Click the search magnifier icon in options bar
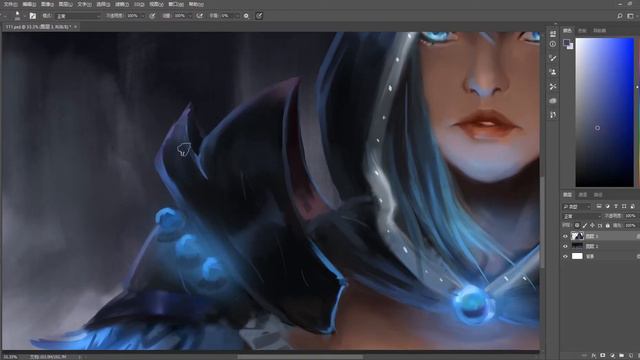640x360 pixels. tap(620, 16)
